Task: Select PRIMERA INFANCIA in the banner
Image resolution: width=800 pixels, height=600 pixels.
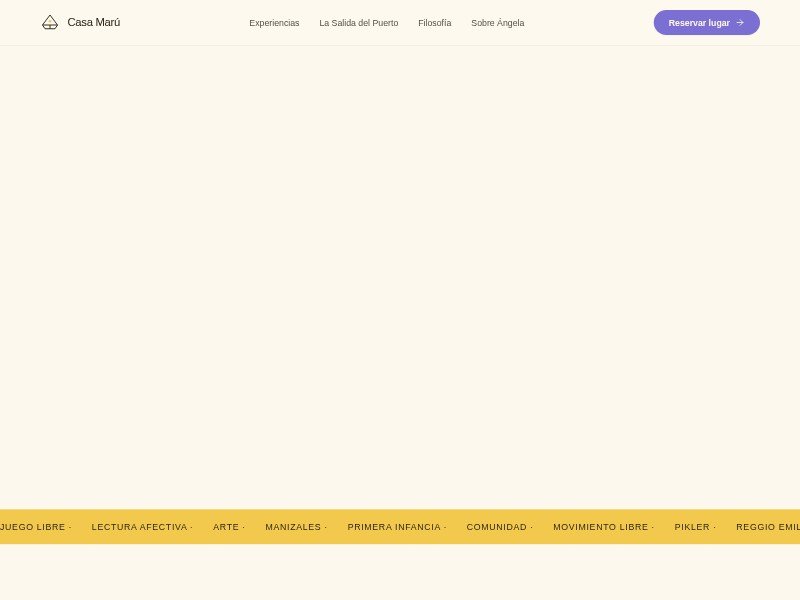Action: click(393, 527)
